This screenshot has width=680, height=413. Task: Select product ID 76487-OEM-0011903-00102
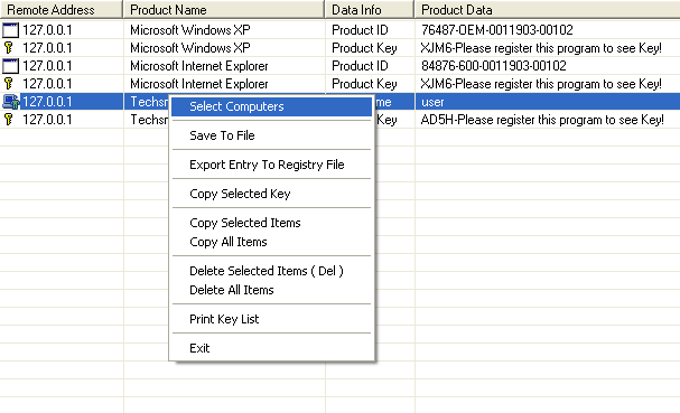pyautogui.click(x=497, y=30)
